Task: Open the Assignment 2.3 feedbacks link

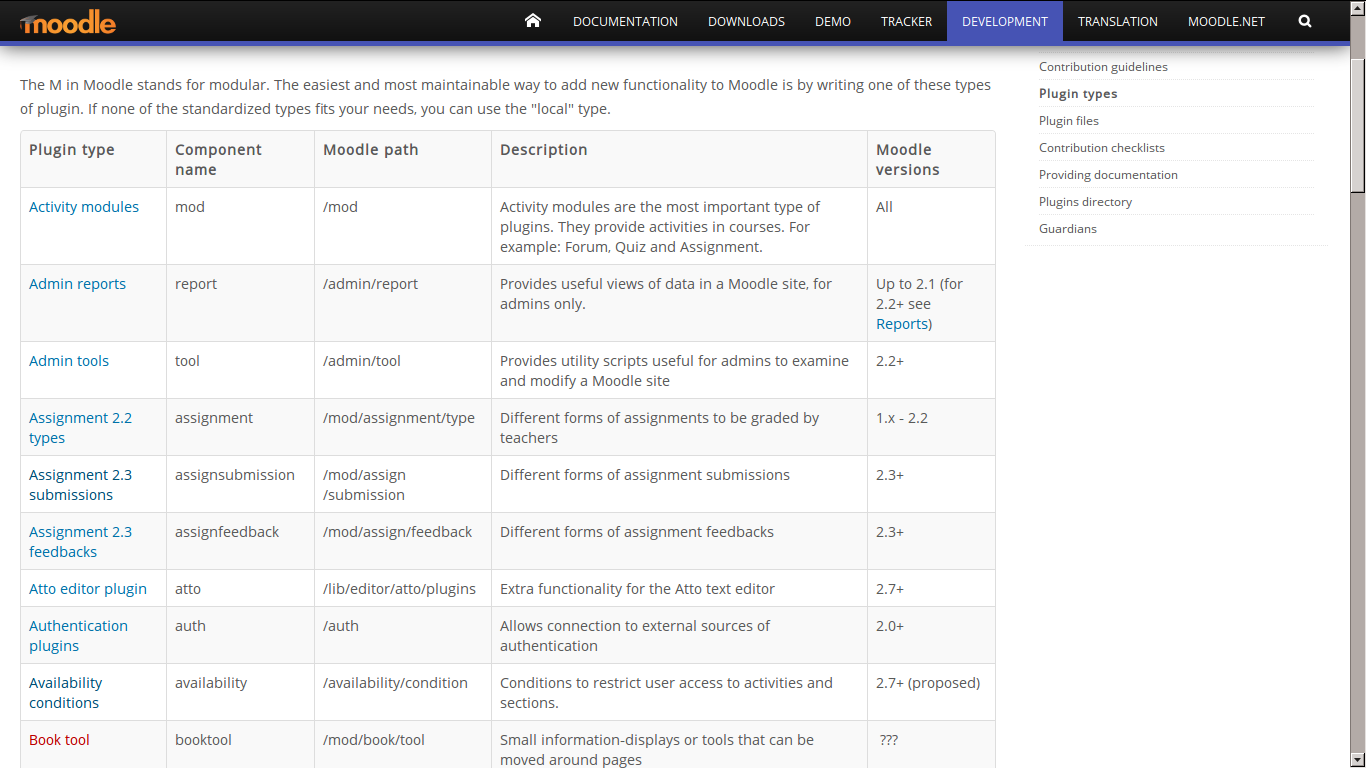Action: (80, 542)
